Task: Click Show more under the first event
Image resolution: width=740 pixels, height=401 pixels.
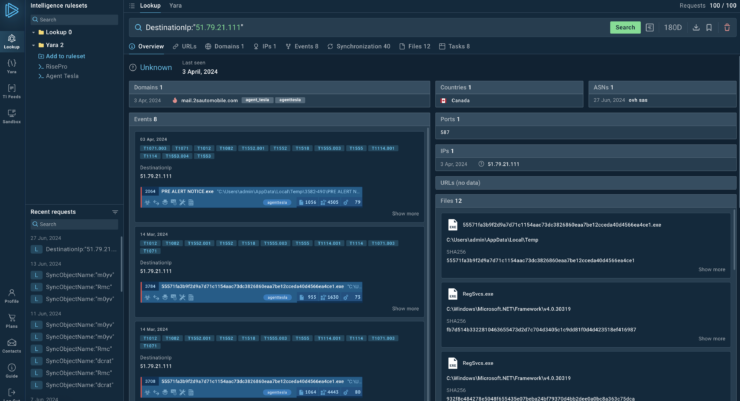Action: click(x=405, y=213)
